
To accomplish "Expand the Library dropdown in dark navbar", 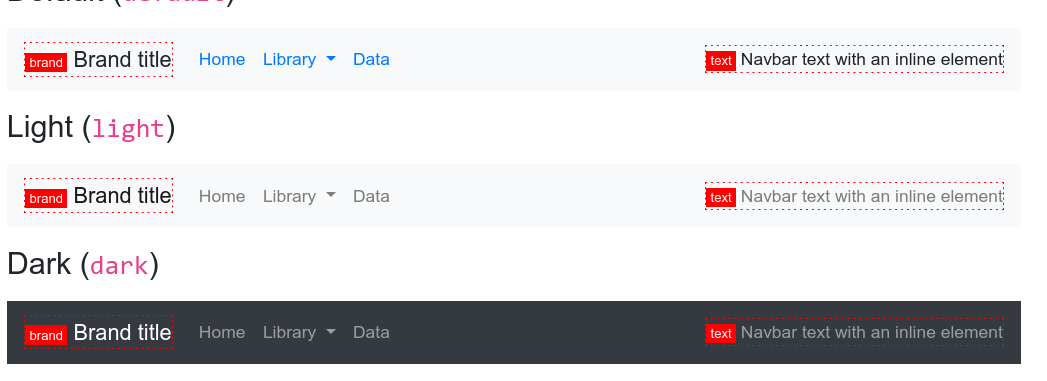I will pos(299,332).
